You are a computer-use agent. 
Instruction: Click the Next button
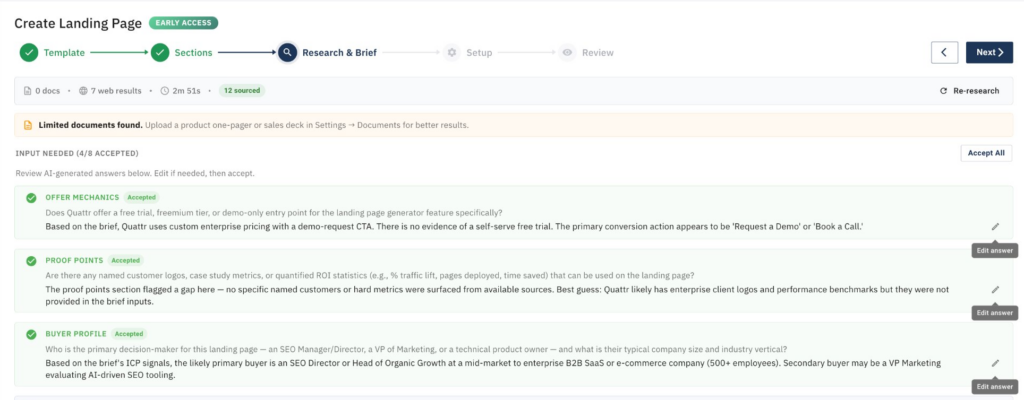coord(989,52)
